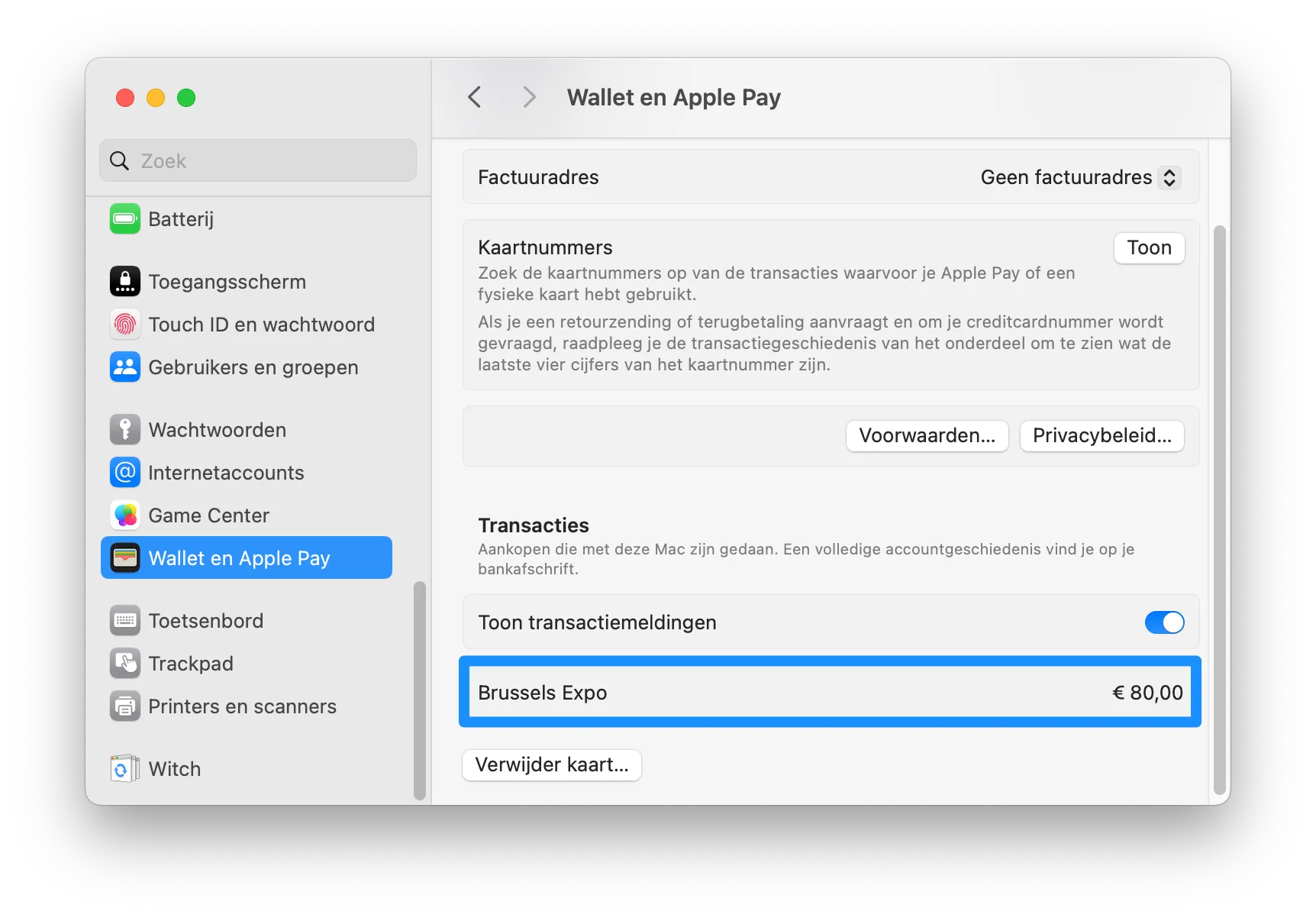The height and width of the screenshot is (918, 1316).
Task: Click the Zoek search field
Action: (258, 161)
